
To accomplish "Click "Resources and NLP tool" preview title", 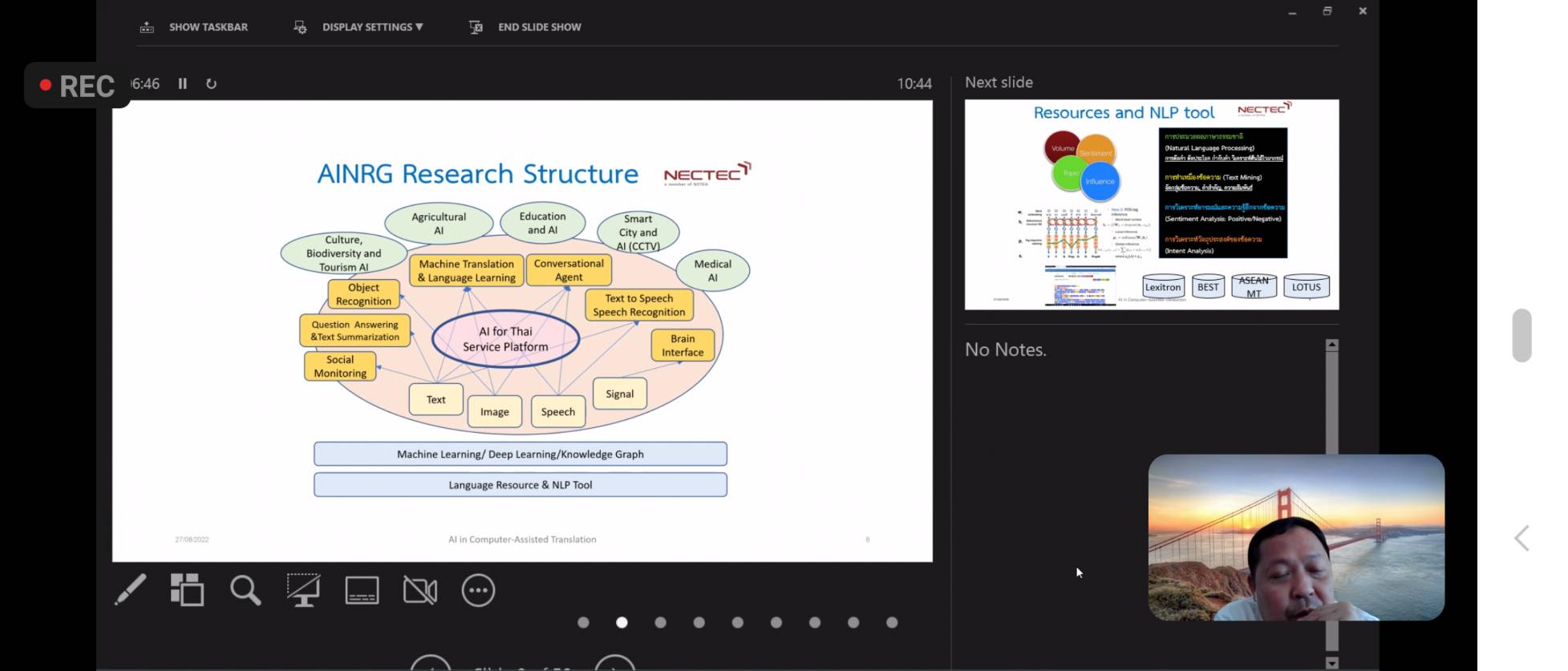I will tap(1124, 113).
